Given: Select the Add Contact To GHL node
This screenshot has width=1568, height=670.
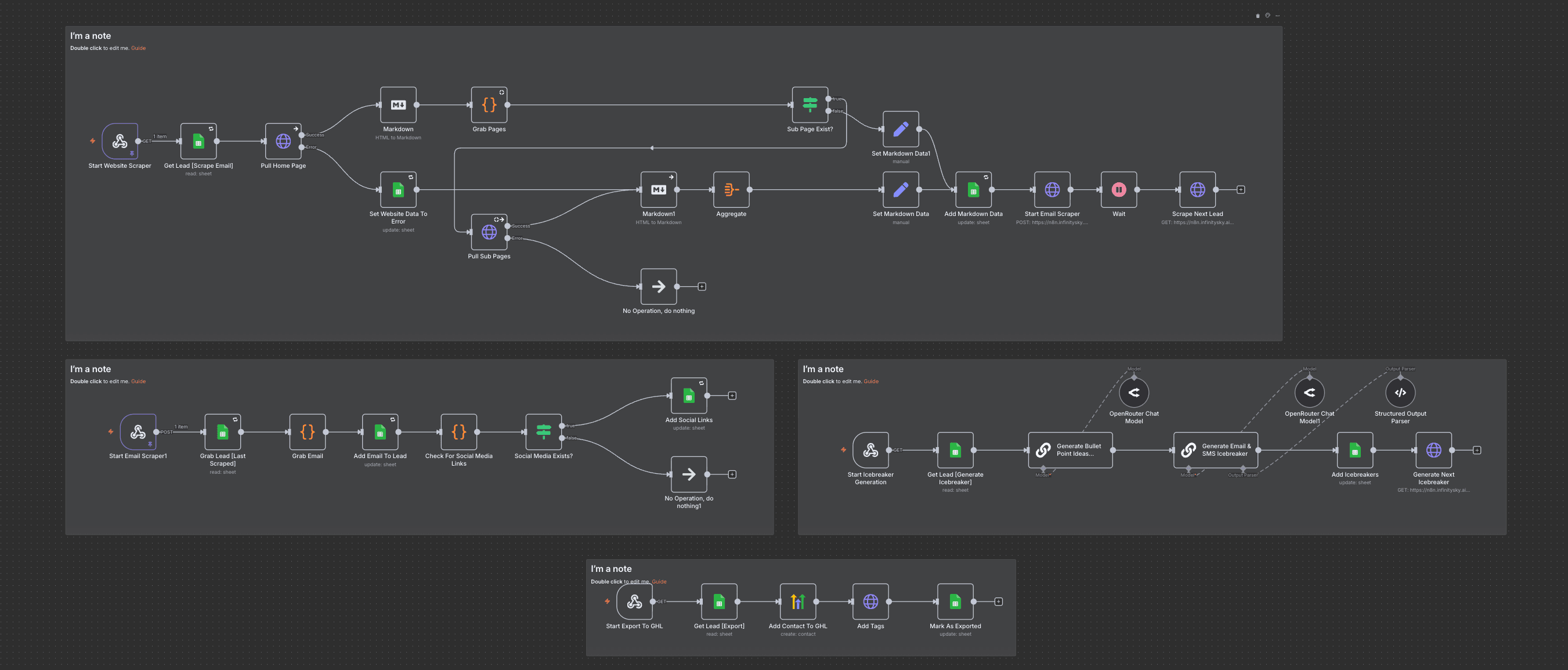Looking at the screenshot, I should click(x=797, y=602).
